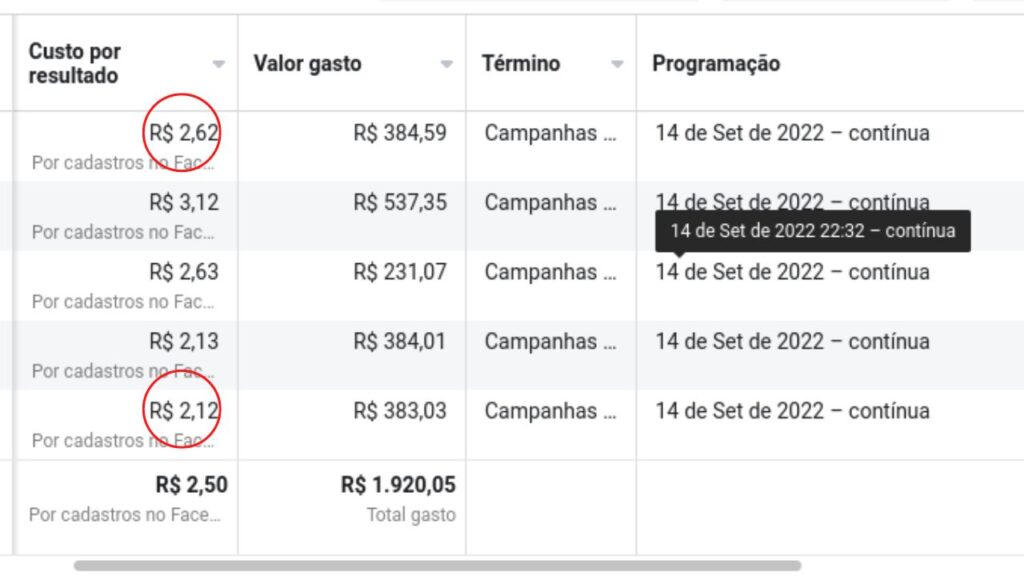Click the R$ 537,35 amount spent value
The width and height of the screenshot is (1024, 576).
pyautogui.click(x=400, y=203)
